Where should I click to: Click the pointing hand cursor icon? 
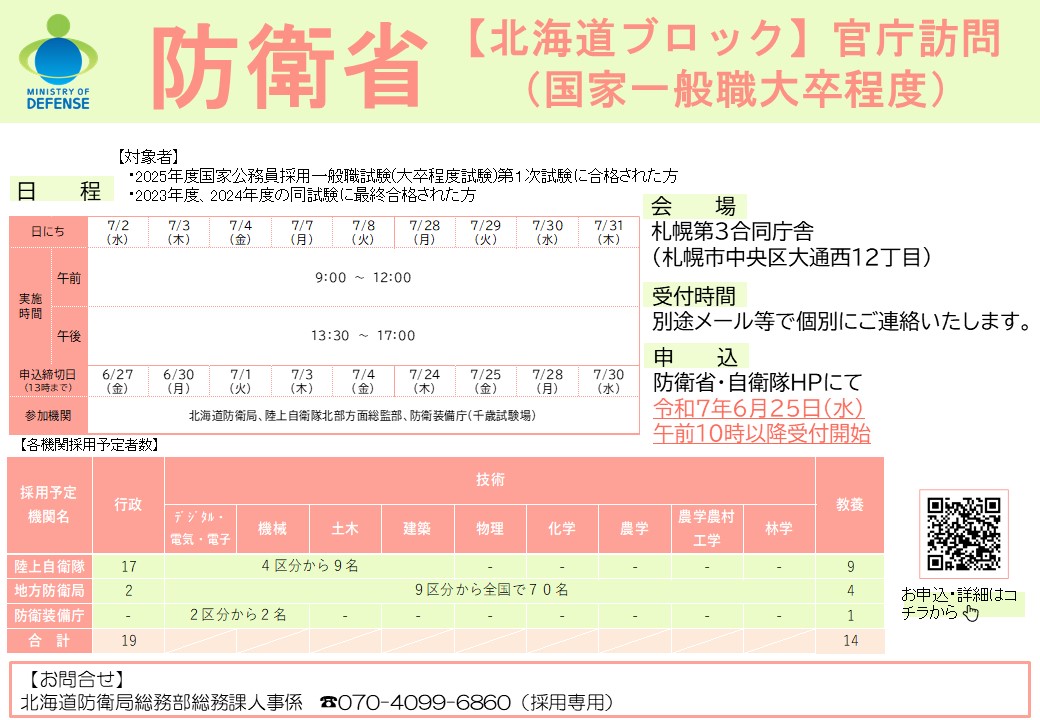971,613
